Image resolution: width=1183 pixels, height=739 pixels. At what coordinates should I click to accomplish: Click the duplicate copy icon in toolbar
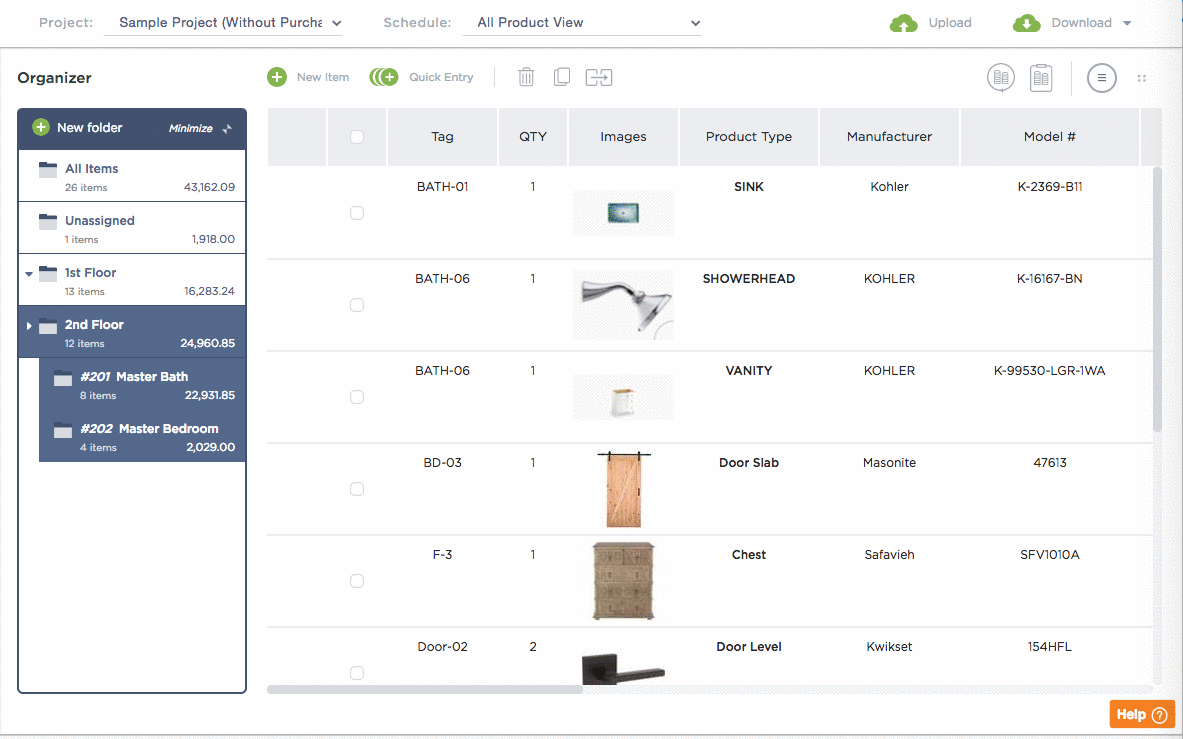(562, 77)
